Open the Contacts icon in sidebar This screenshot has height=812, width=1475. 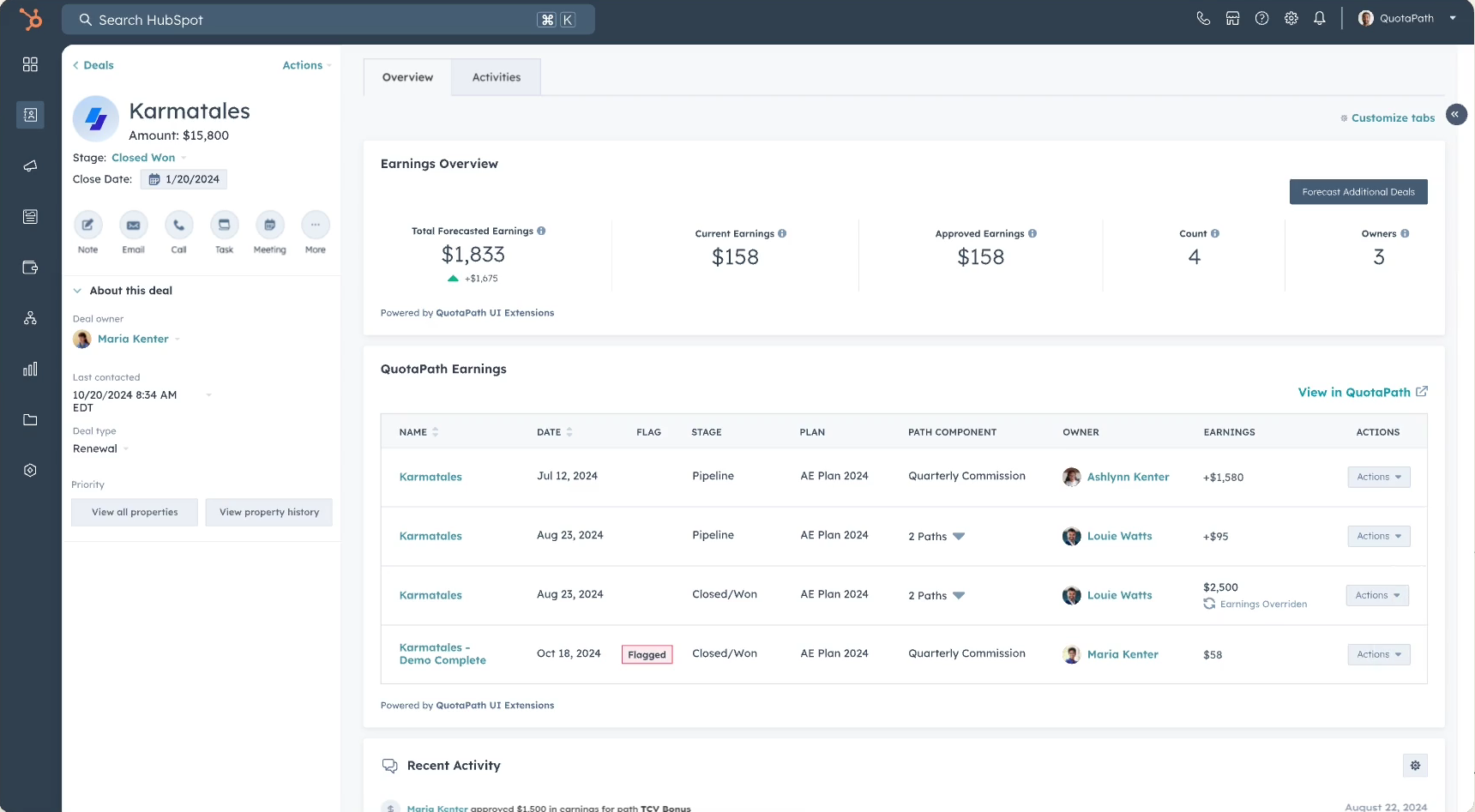30,114
